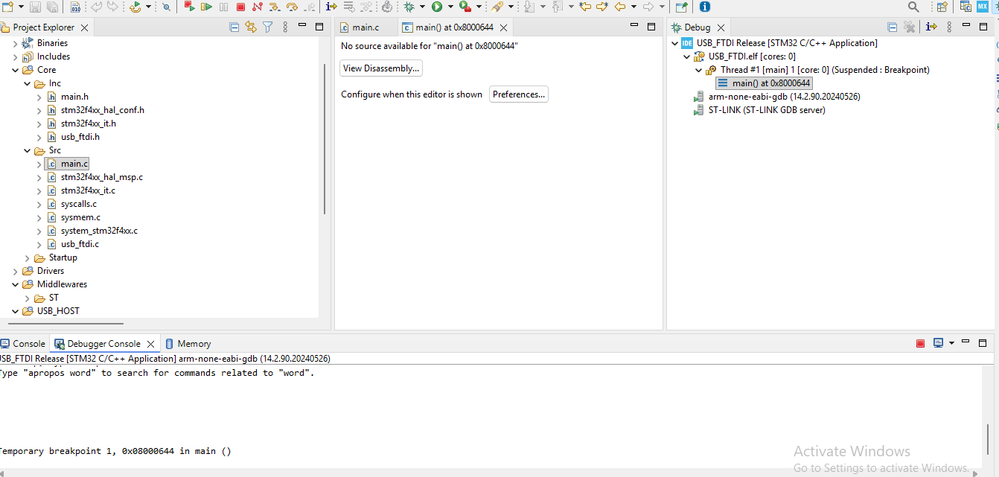The height and width of the screenshot is (477, 999).
Task: Click the green bug Debug icon
Action: (x=408, y=6)
